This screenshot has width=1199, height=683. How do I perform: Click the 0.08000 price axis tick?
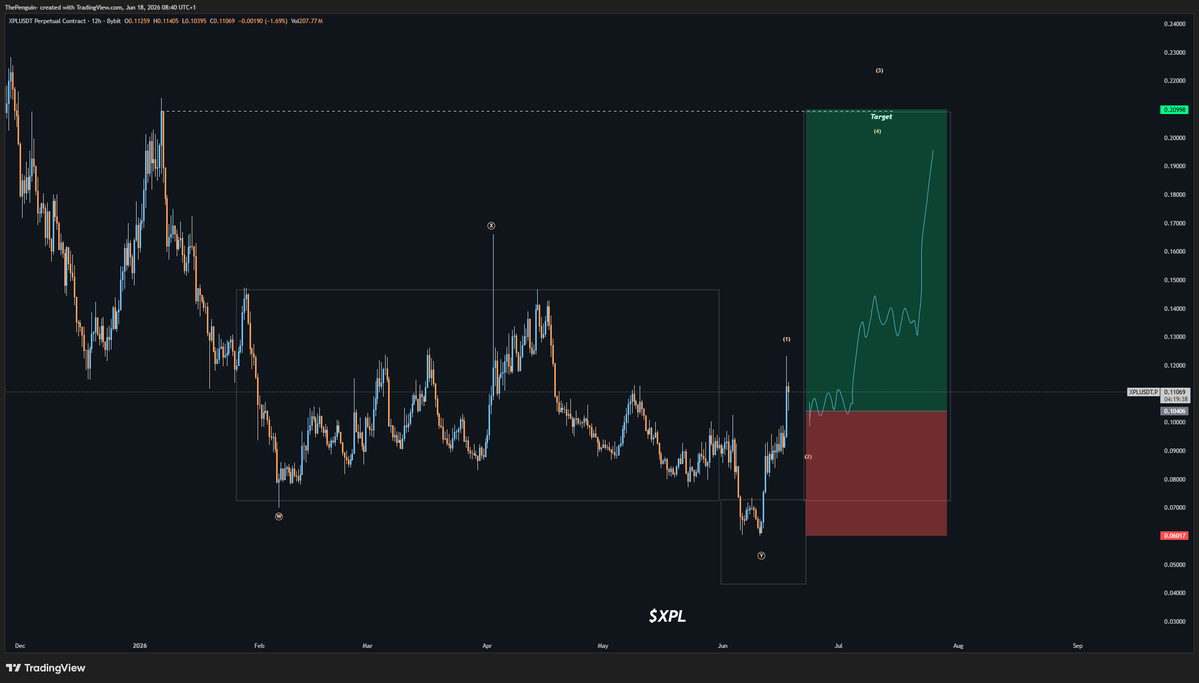(1175, 480)
